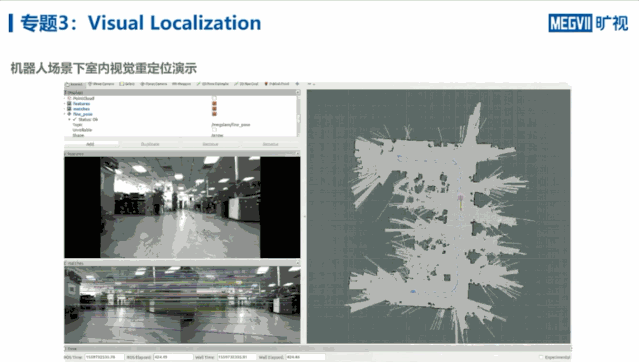Pick the Measure tool
Image resolution: width=639 pixels, height=362 pixels.
(181, 84)
